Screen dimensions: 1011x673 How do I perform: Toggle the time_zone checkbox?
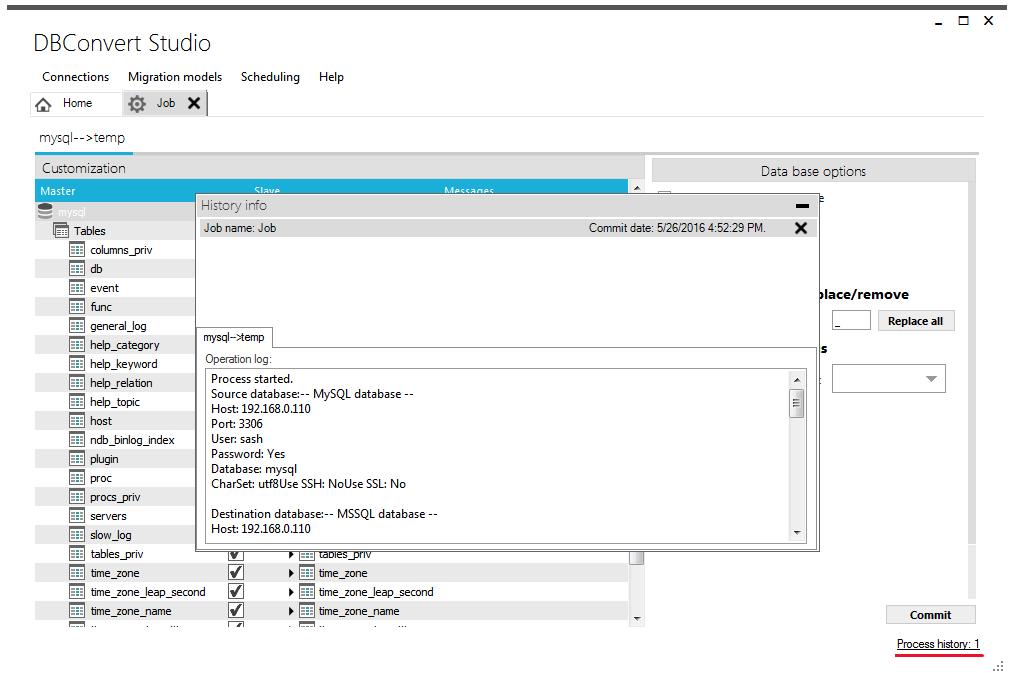pyautogui.click(x=236, y=572)
